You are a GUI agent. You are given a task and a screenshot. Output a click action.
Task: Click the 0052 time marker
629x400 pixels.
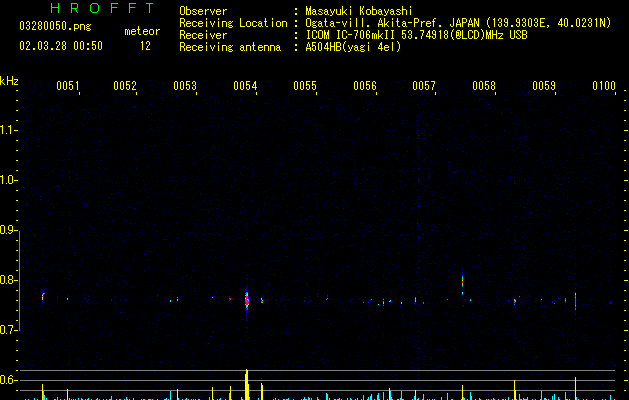click(125, 86)
